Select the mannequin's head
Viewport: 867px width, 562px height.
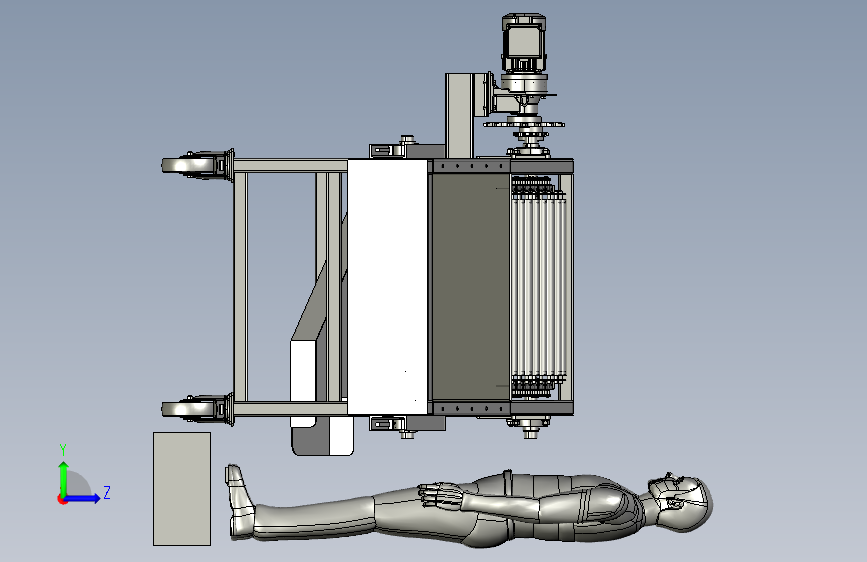click(682, 503)
